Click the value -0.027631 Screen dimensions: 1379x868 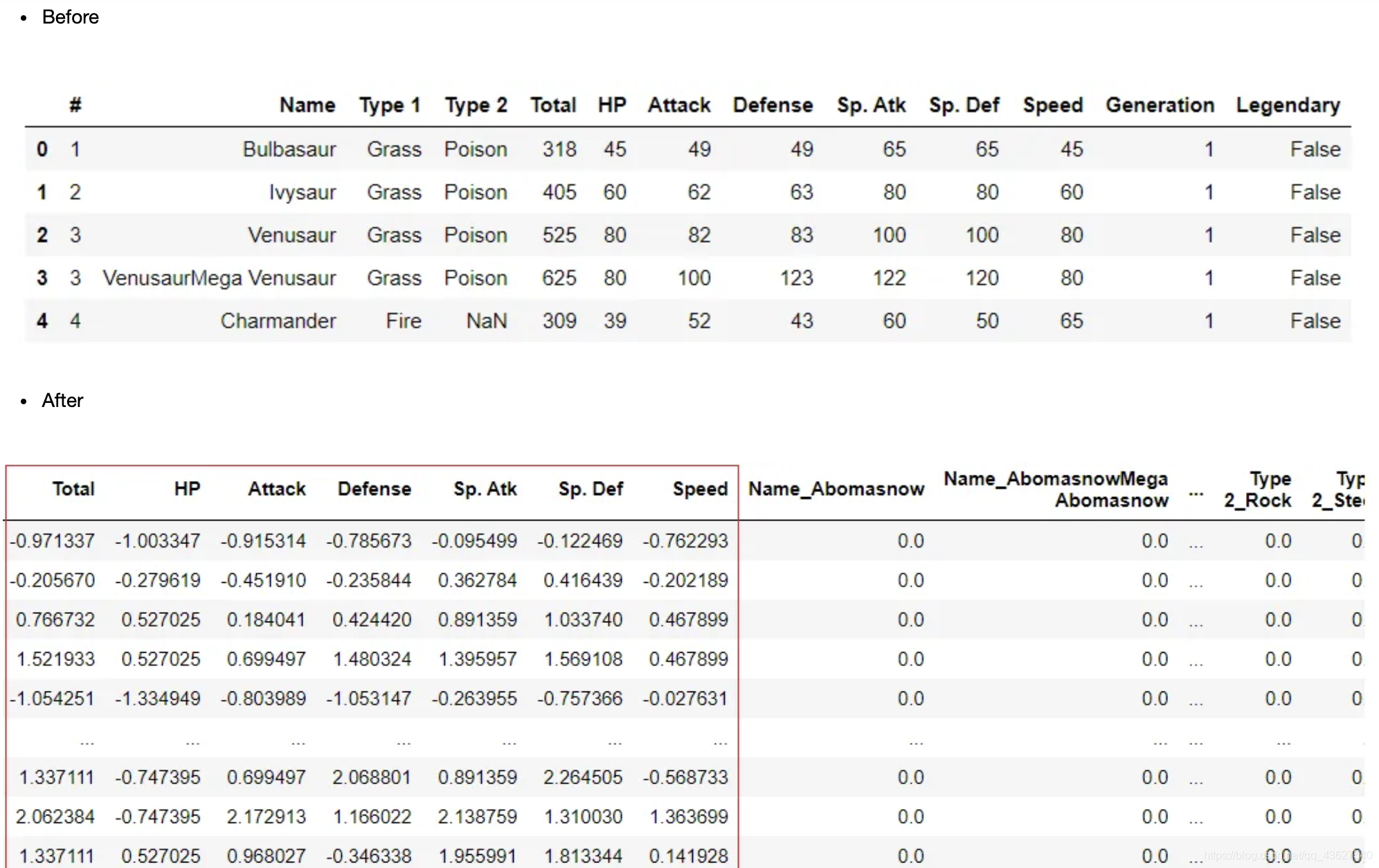(x=685, y=698)
